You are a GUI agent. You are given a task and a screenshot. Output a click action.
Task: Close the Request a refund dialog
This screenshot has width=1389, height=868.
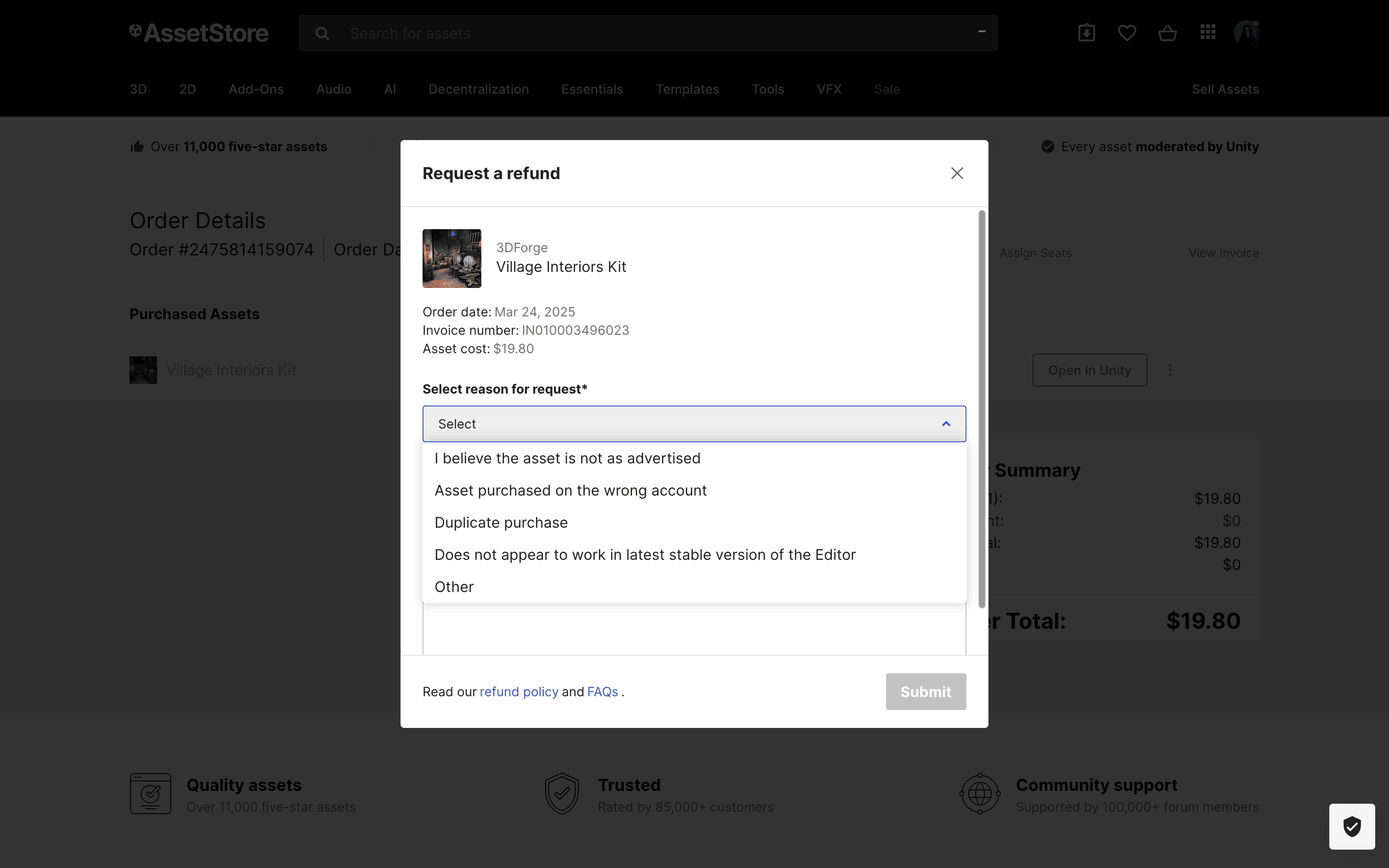[956, 174]
